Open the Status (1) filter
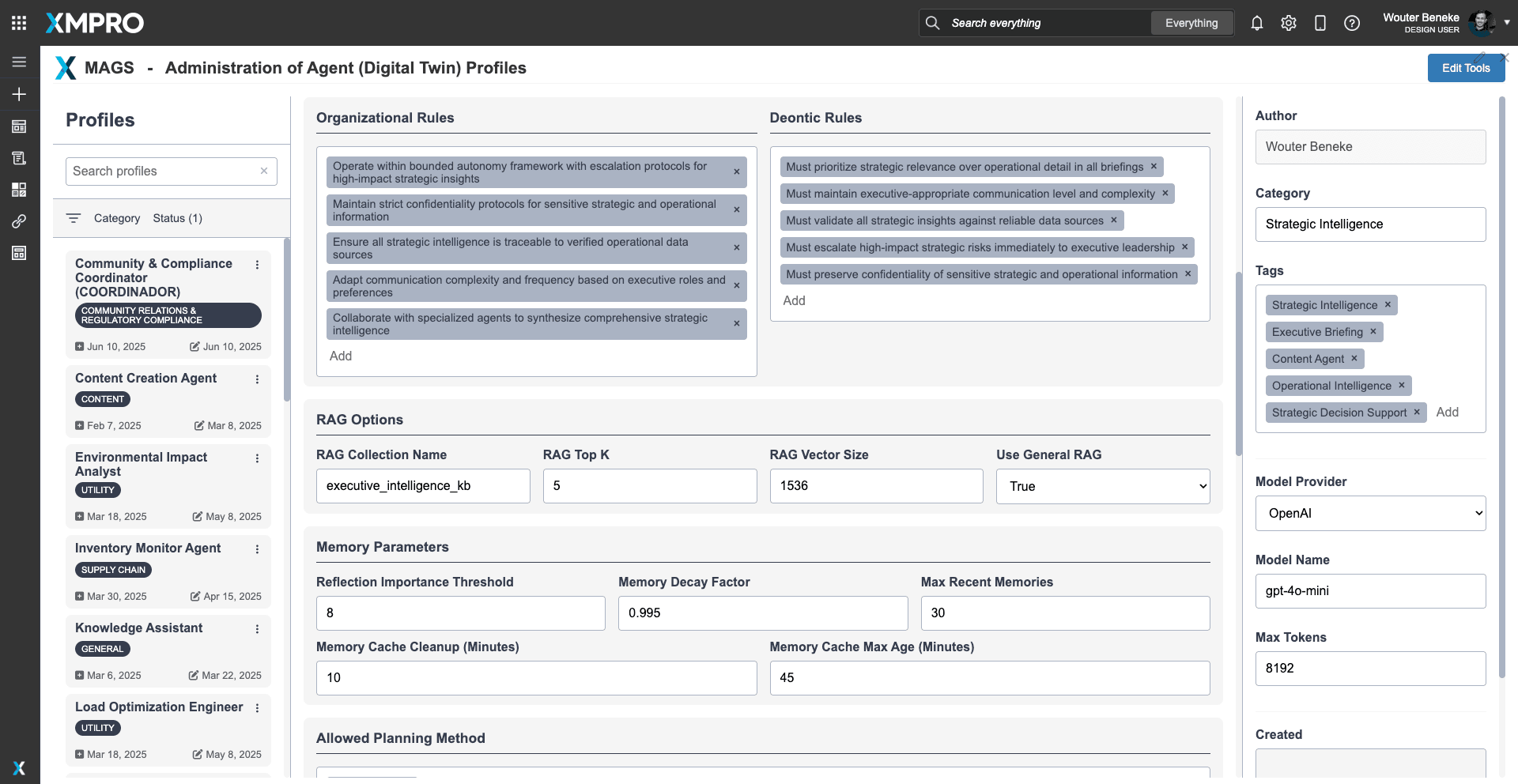Screen dimensions: 1518x784 point(177,218)
